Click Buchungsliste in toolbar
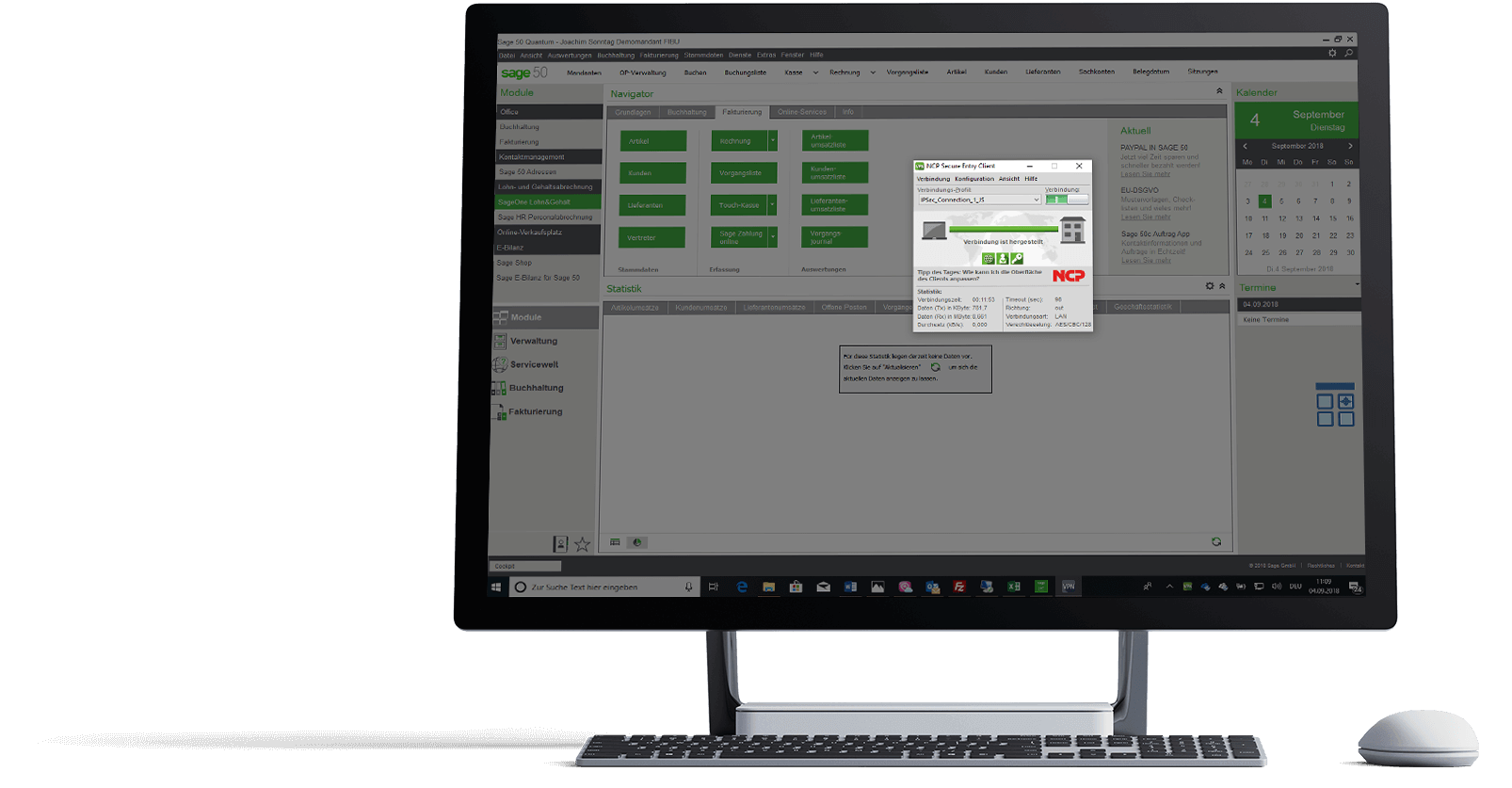The height and width of the screenshot is (788, 1512). coord(745,72)
